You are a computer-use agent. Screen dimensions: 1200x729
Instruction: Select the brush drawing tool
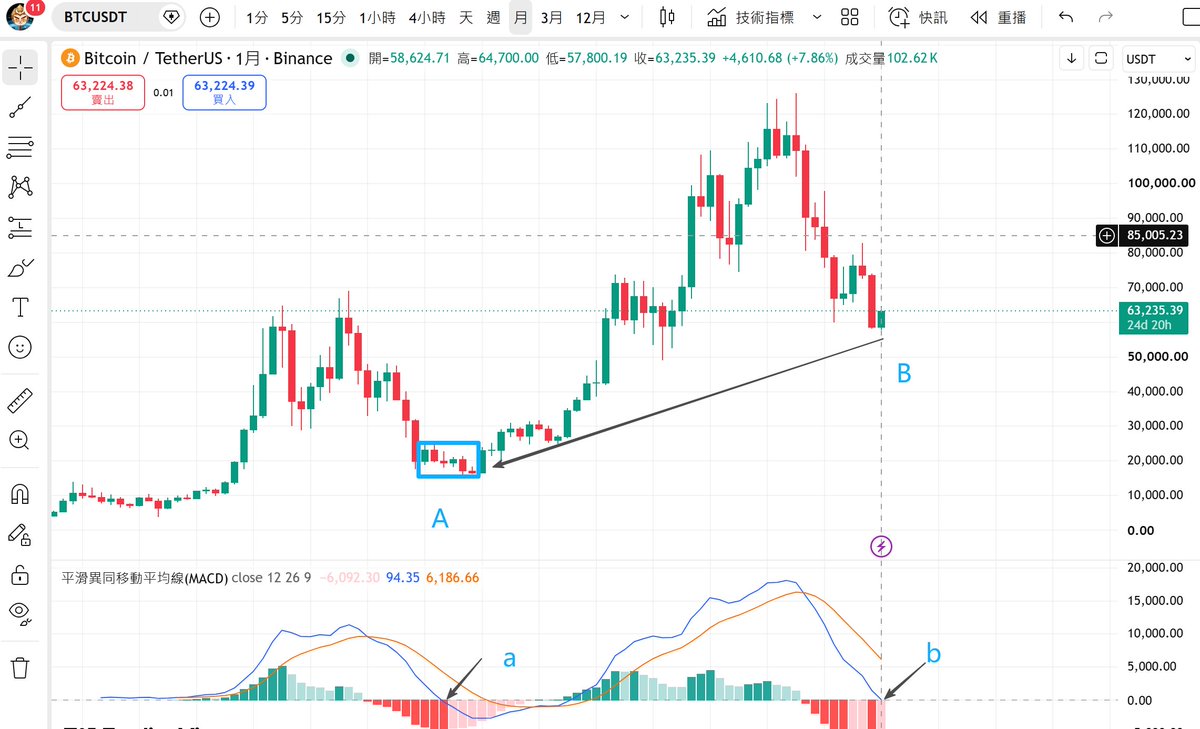coord(20,268)
